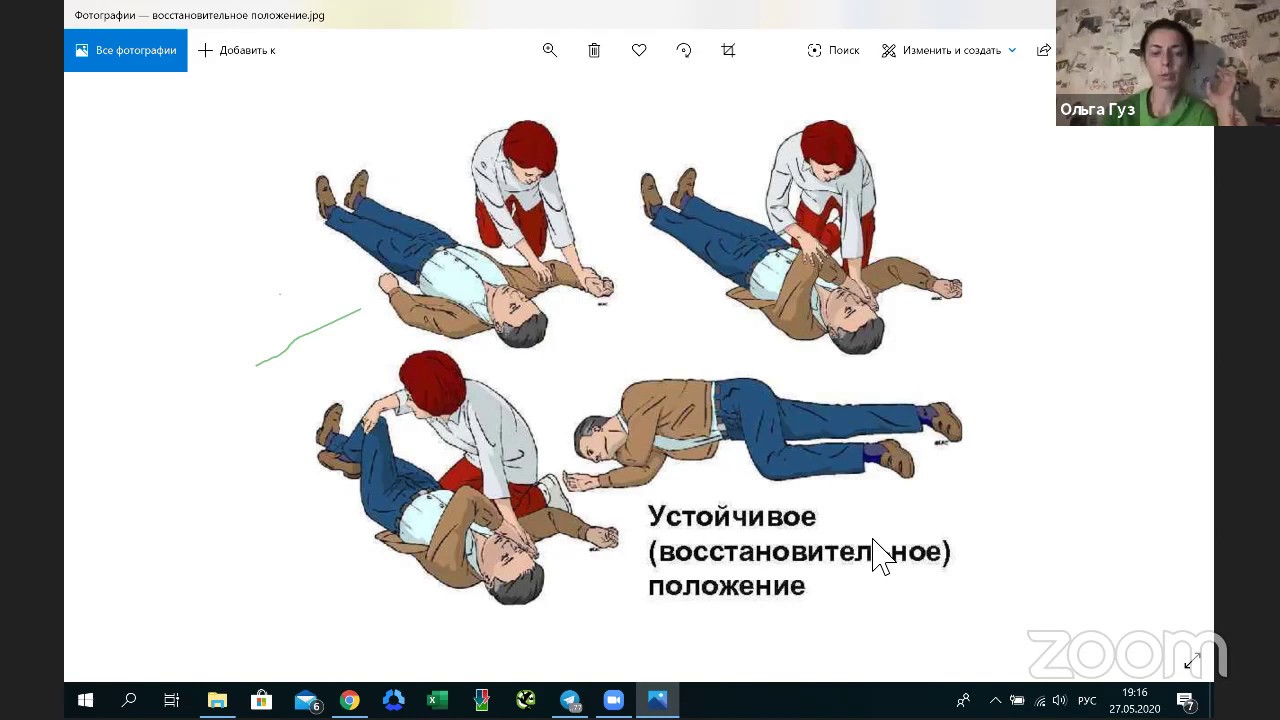Open the green-red arrow app on taskbar
Viewport: 1280px width, 720px height.
pos(482,701)
